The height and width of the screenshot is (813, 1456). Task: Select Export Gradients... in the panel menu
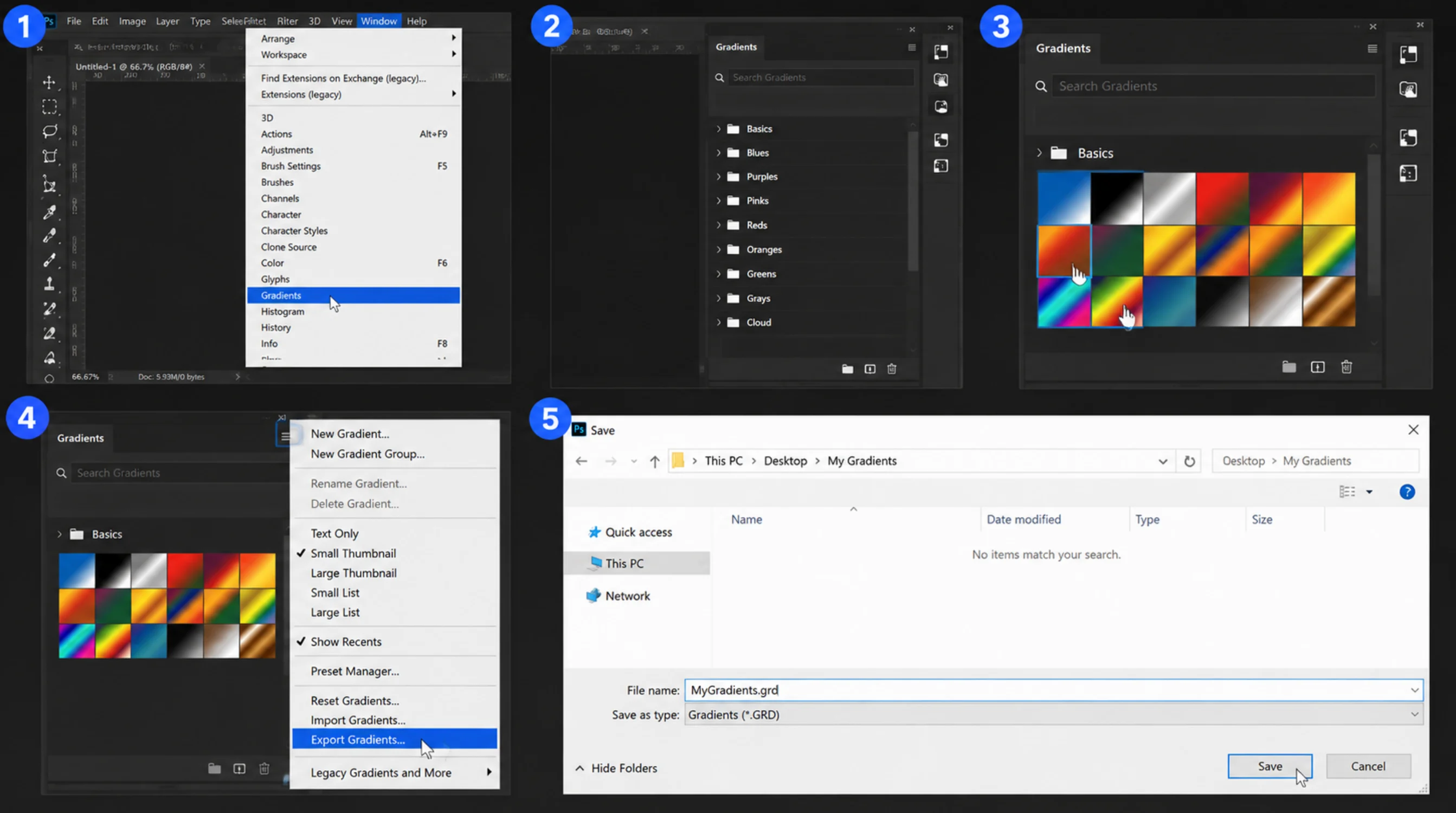pos(395,739)
